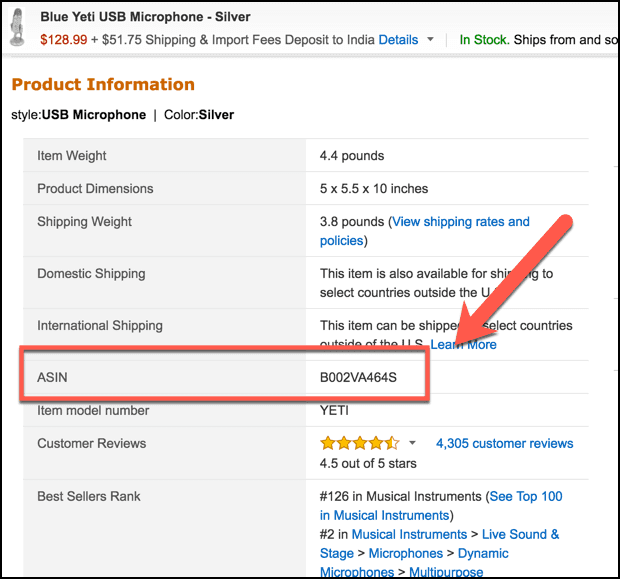Click the star rating icons
This screenshot has height=579, width=620.
(359, 443)
